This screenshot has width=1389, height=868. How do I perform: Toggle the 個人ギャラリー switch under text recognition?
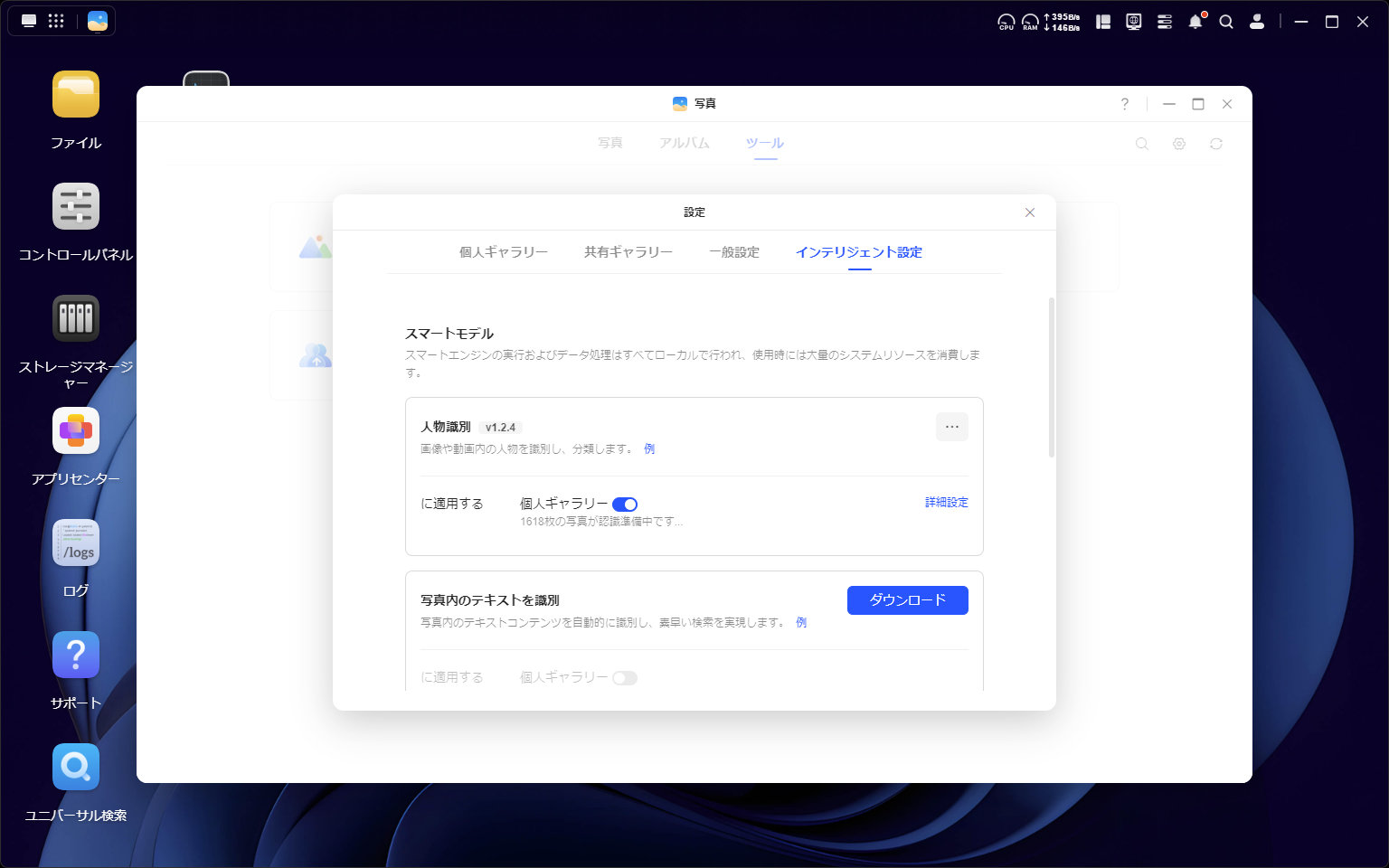(x=625, y=678)
